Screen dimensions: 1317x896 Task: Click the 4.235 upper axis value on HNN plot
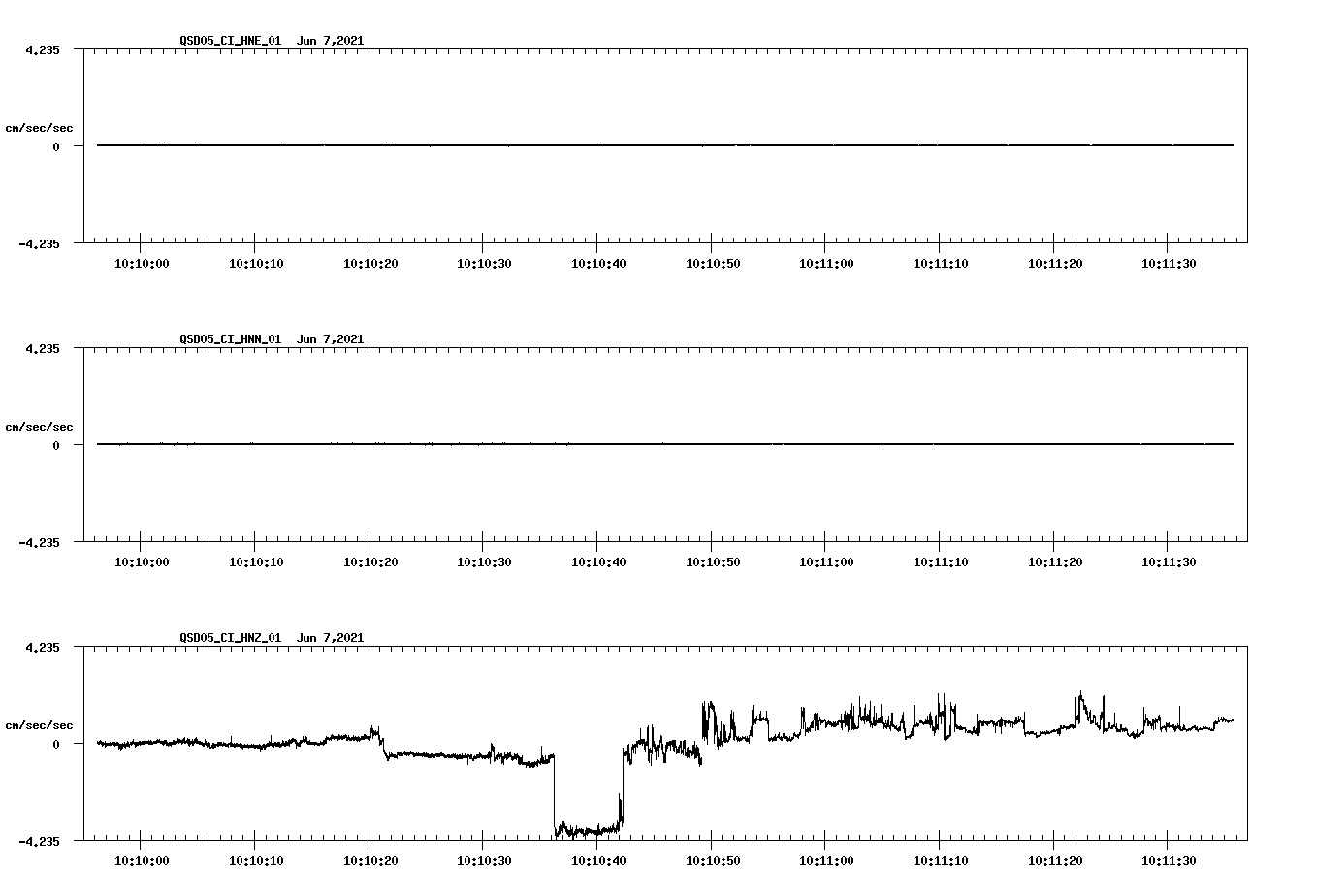click(x=42, y=349)
